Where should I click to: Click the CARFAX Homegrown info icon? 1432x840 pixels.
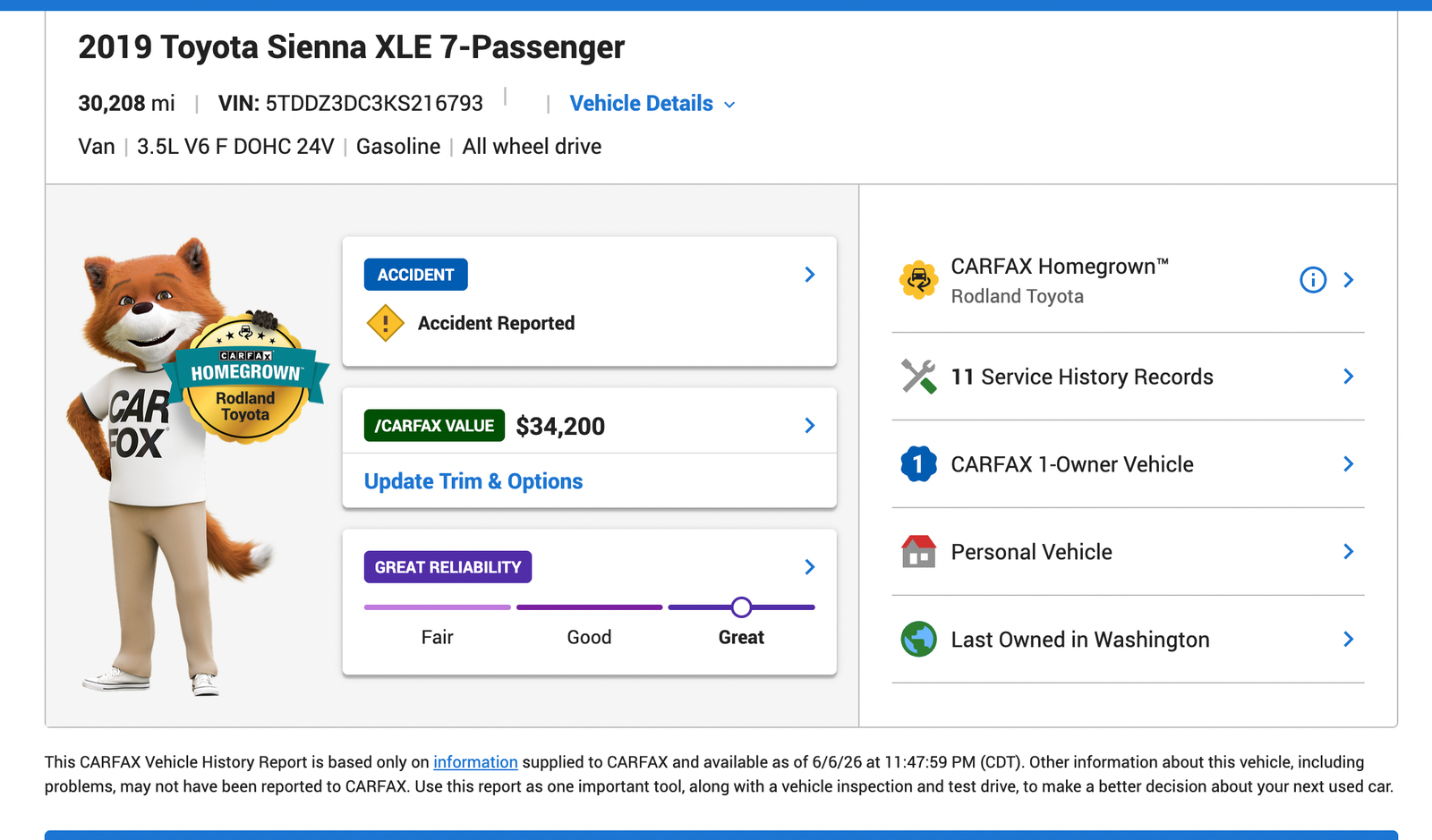coord(1312,280)
